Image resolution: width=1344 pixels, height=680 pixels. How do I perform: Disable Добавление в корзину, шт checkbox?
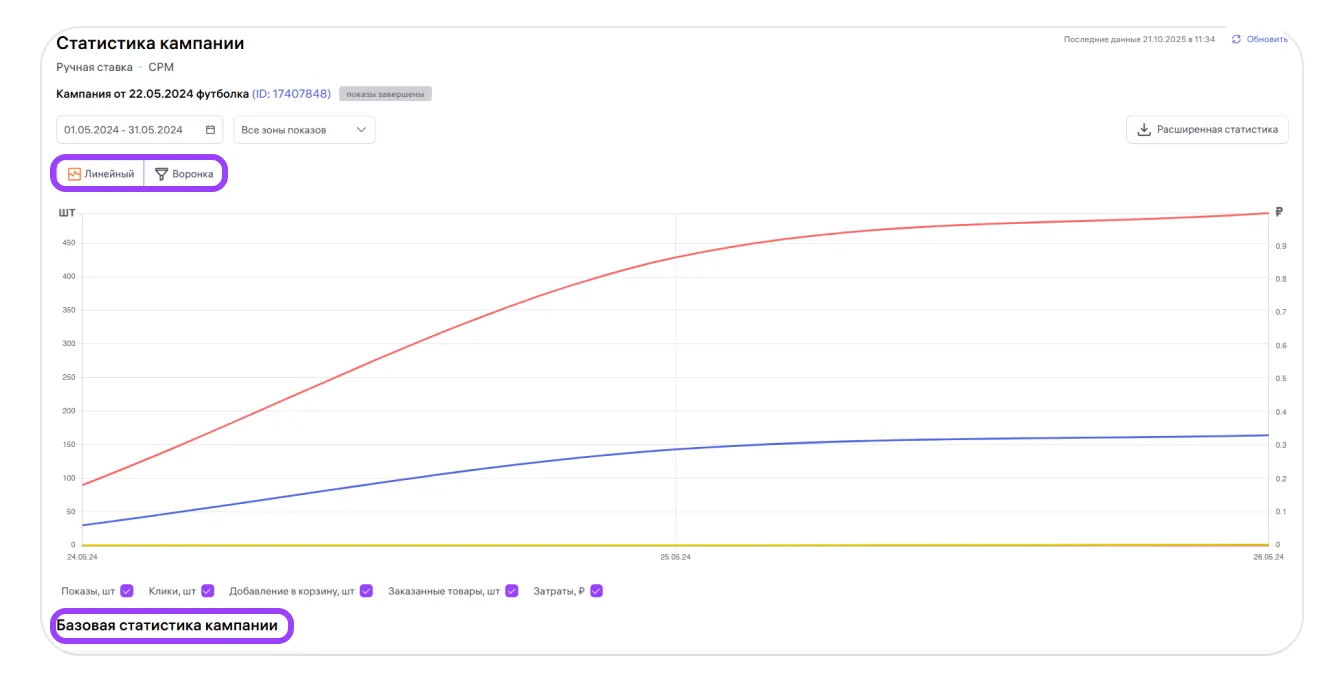(367, 591)
